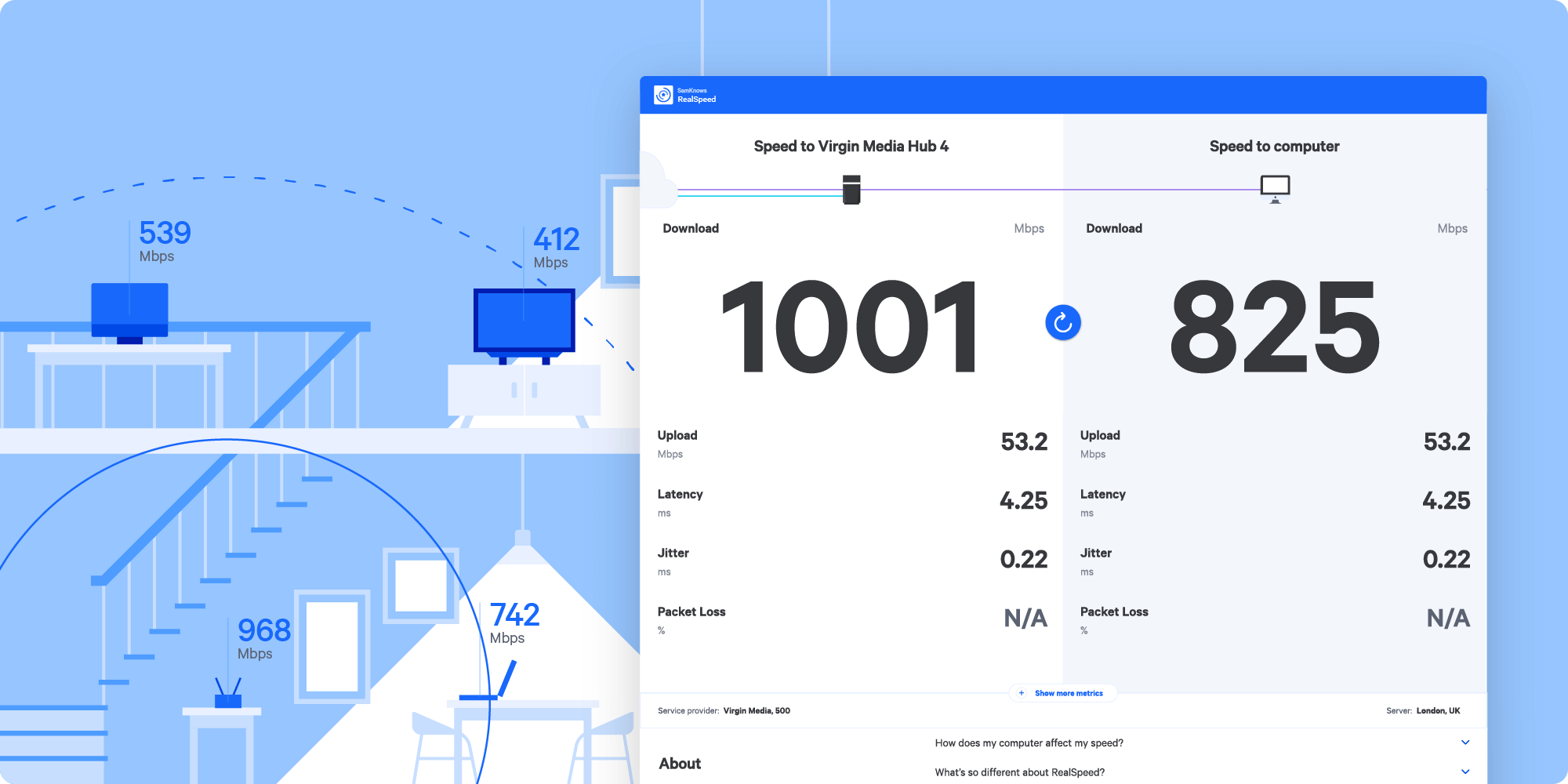Click the hub Packet Loss N/A value

tap(1025, 619)
